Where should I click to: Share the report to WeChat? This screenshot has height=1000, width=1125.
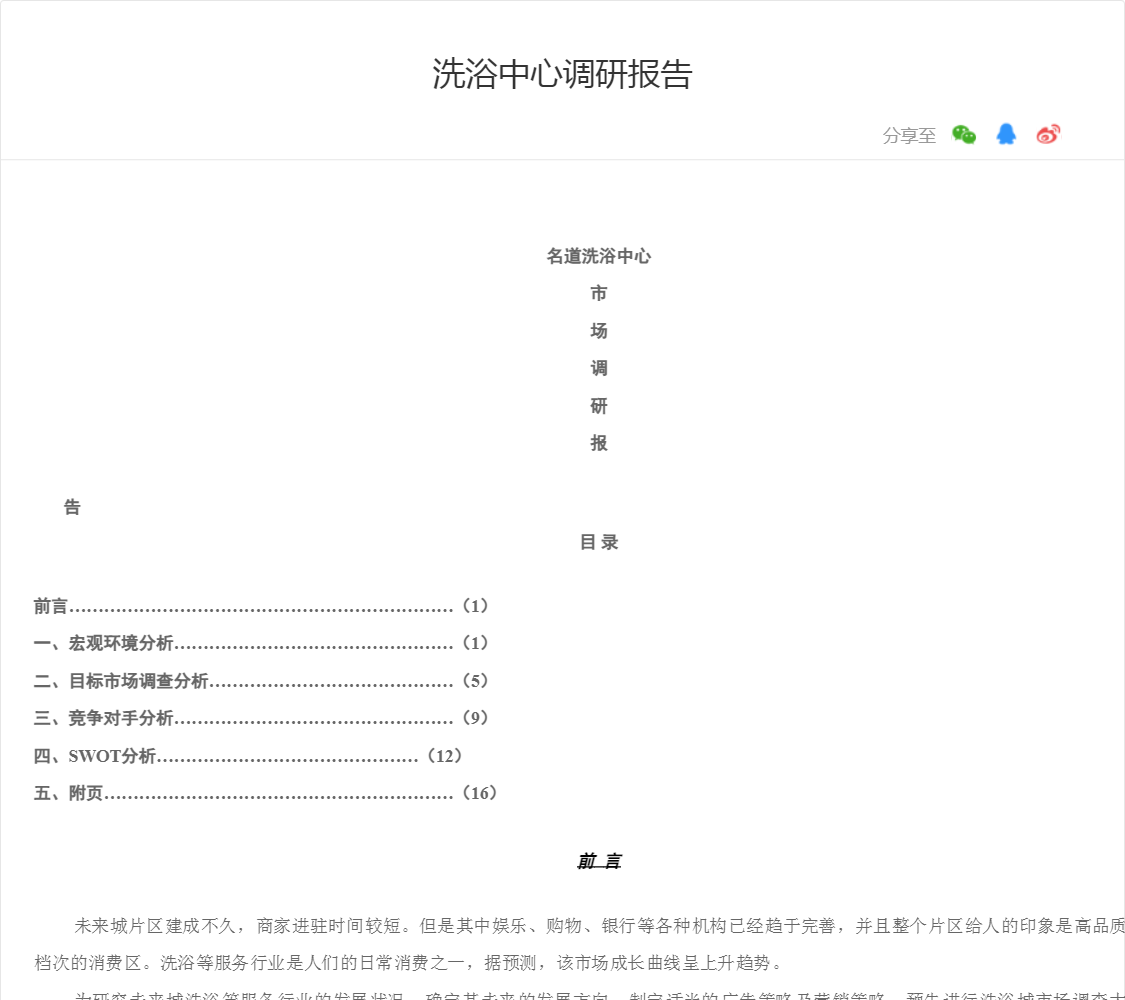[964, 135]
